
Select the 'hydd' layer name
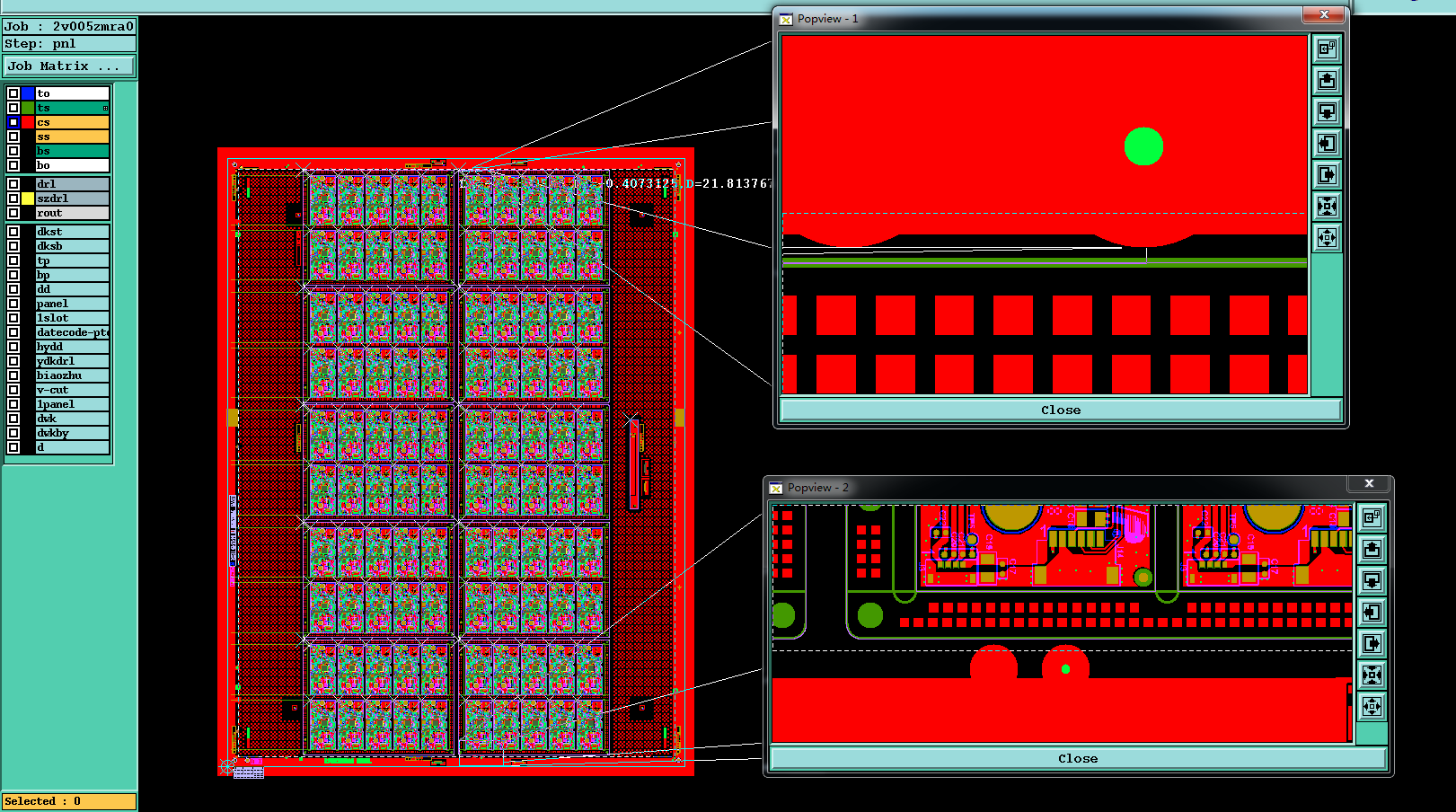click(73, 347)
